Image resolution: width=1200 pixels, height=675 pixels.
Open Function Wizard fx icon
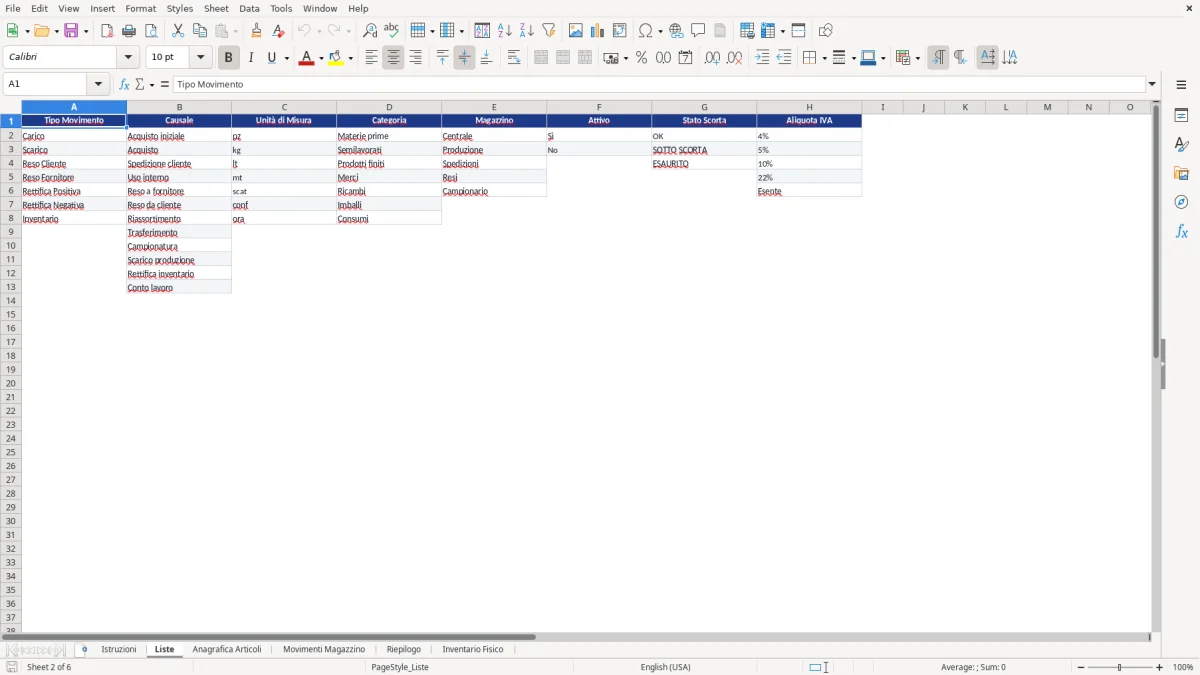[125, 85]
